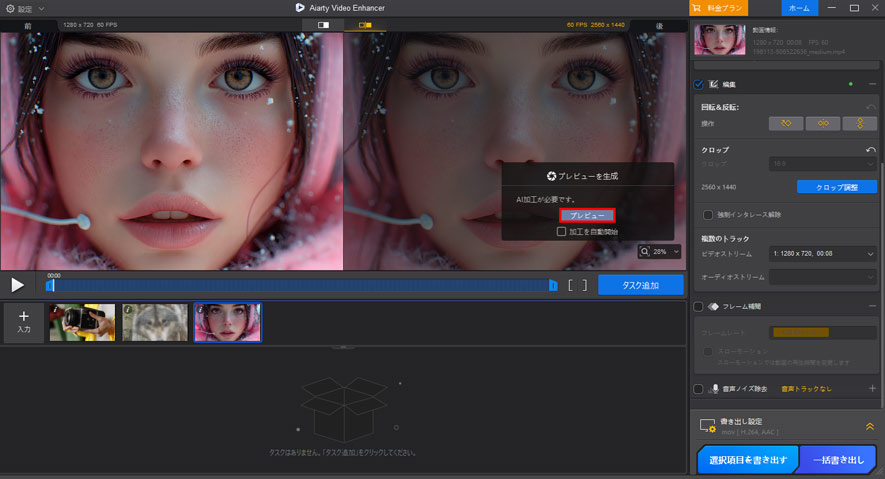The height and width of the screenshot is (479, 885).
Task: Click the クロップ調整 crop adjust button
Action: click(836, 187)
